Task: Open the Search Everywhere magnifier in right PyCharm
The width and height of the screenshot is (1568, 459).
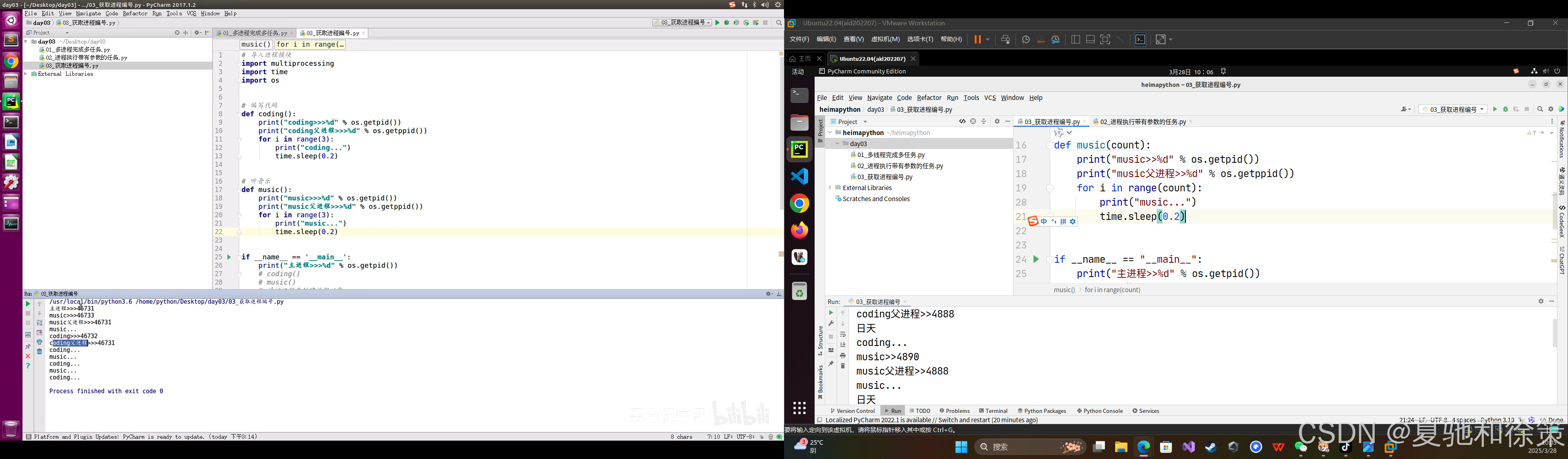Action: pyautogui.click(x=1540, y=109)
